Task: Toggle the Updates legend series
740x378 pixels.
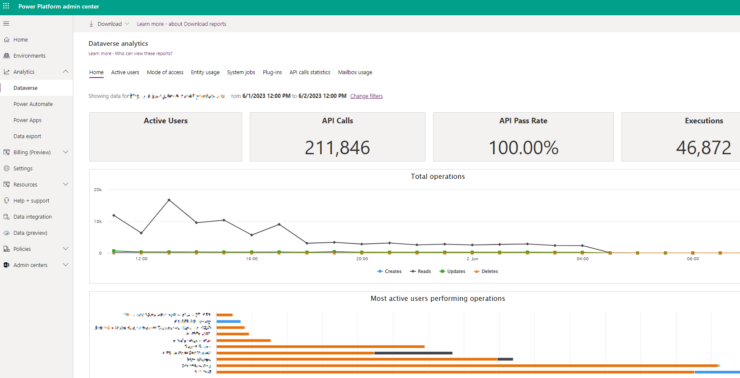Action: (452, 271)
